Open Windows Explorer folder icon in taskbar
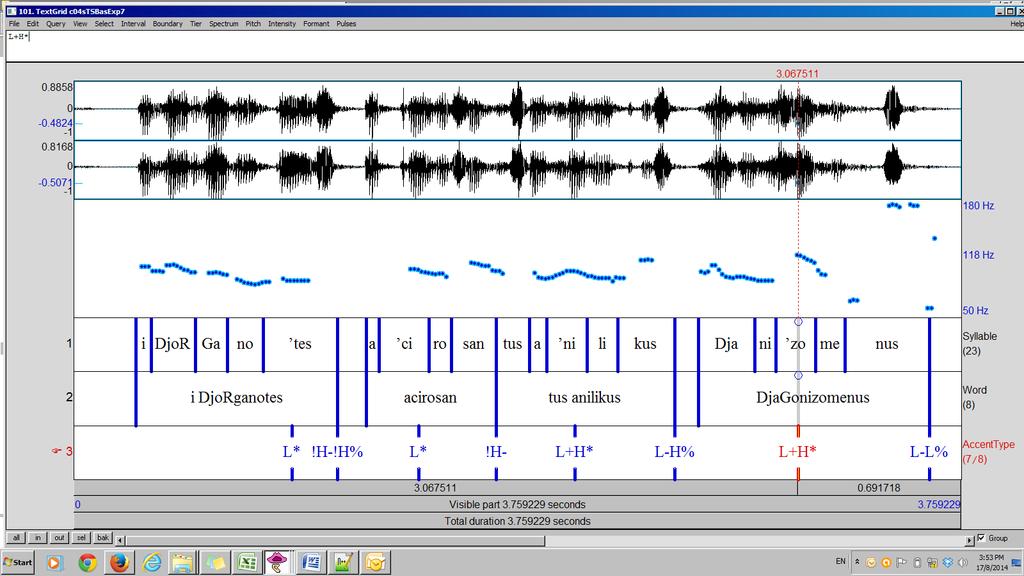The width and height of the screenshot is (1024, 576). click(184, 562)
